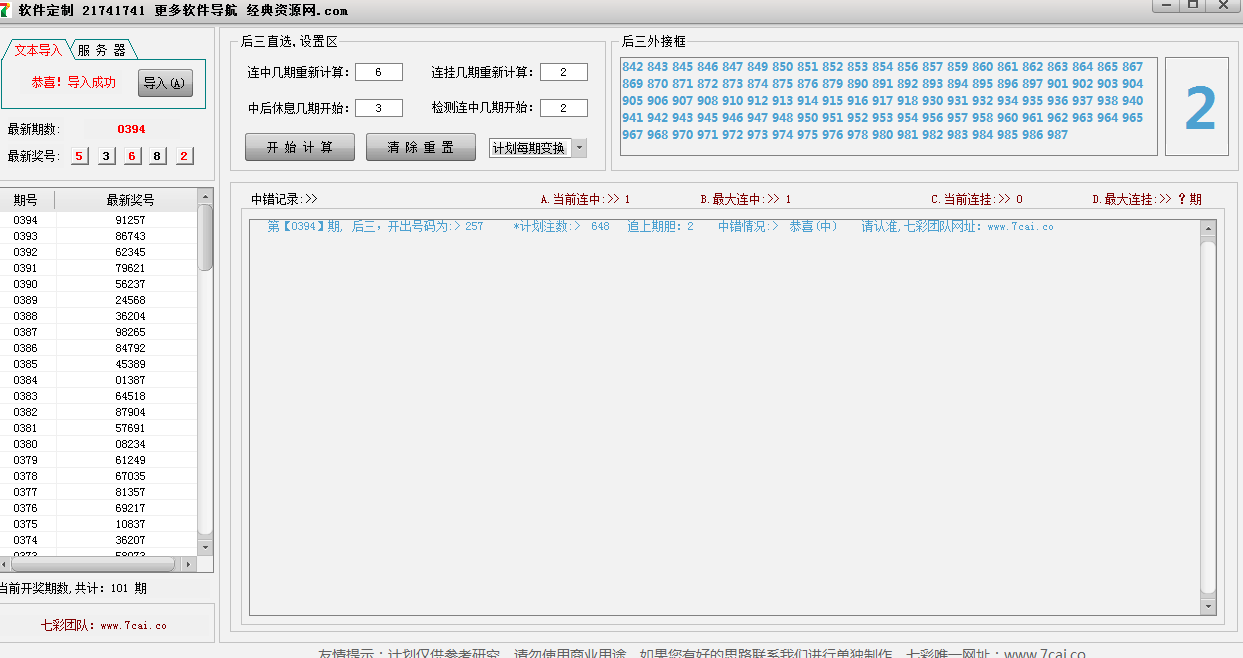Click the app icon in title bar

click(x=7, y=9)
